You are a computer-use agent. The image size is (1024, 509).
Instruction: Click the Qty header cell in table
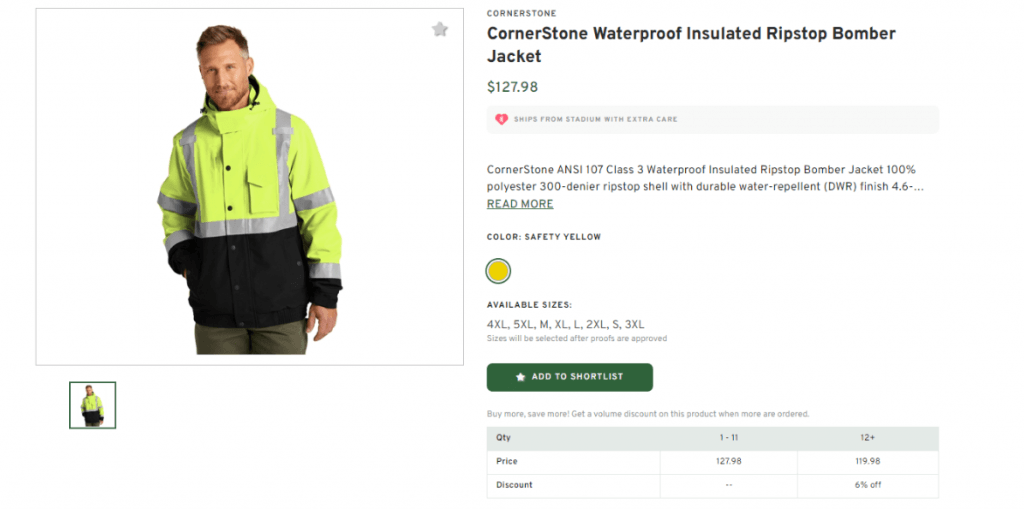point(573,438)
